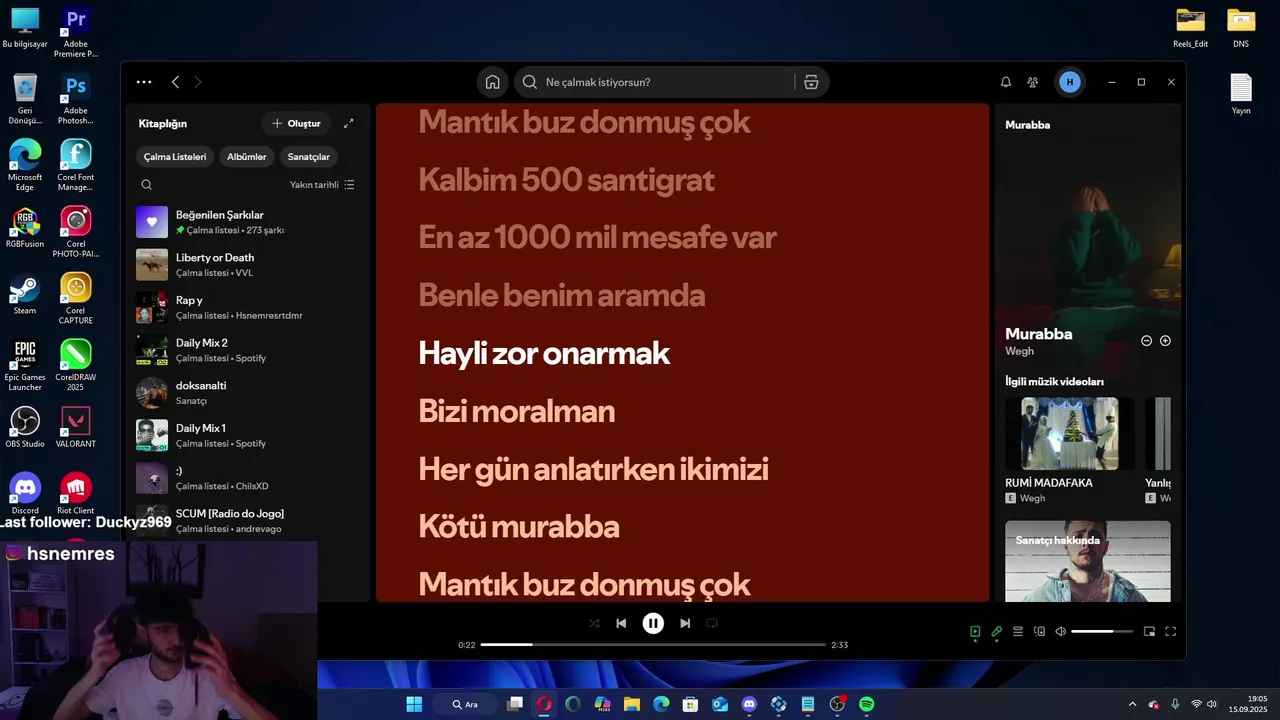
Task: Open notifications bell in Spotify
Action: [1006, 82]
